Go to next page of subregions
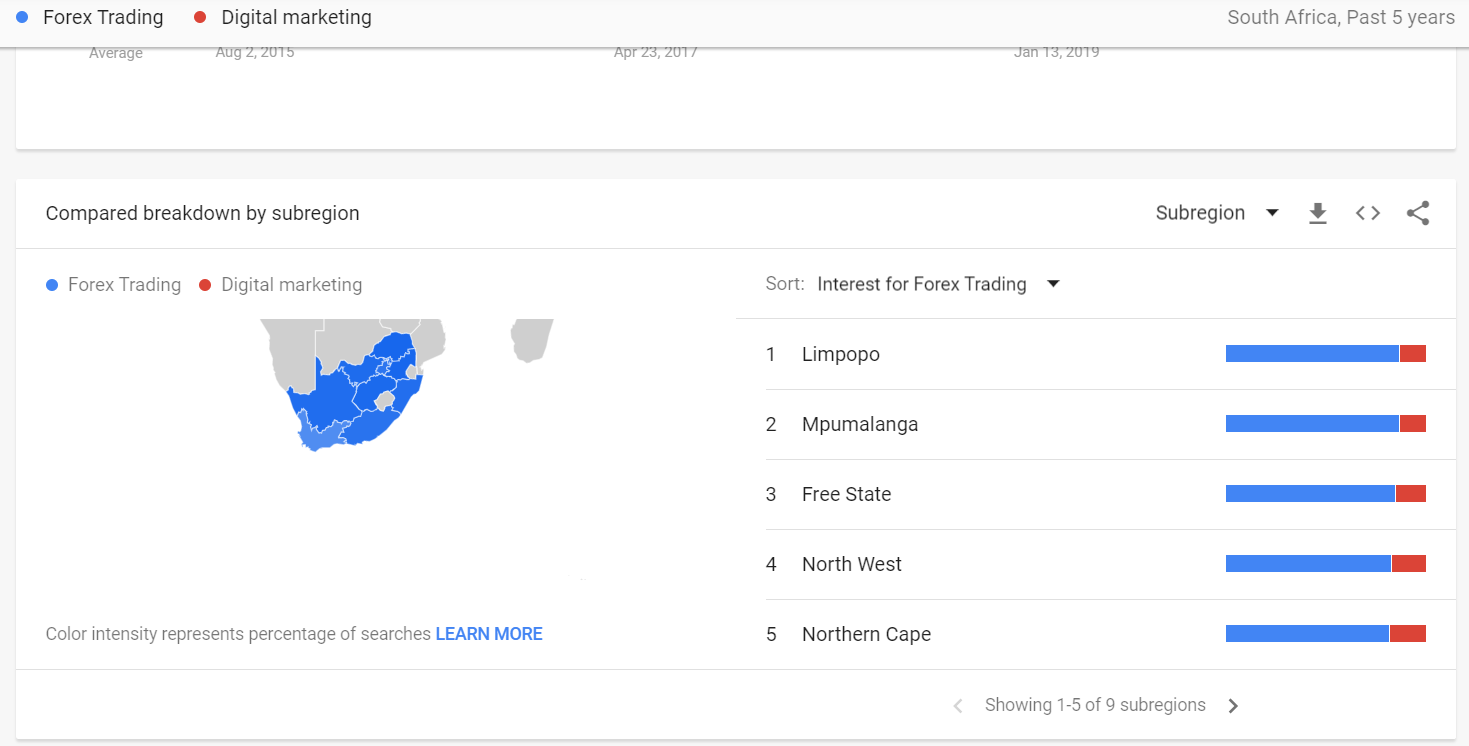The height and width of the screenshot is (746, 1469). (1233, 706)
